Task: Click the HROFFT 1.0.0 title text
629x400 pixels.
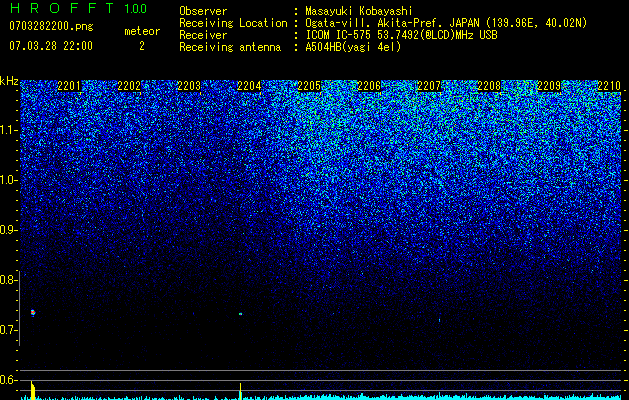Action: (x=78, y=8)
